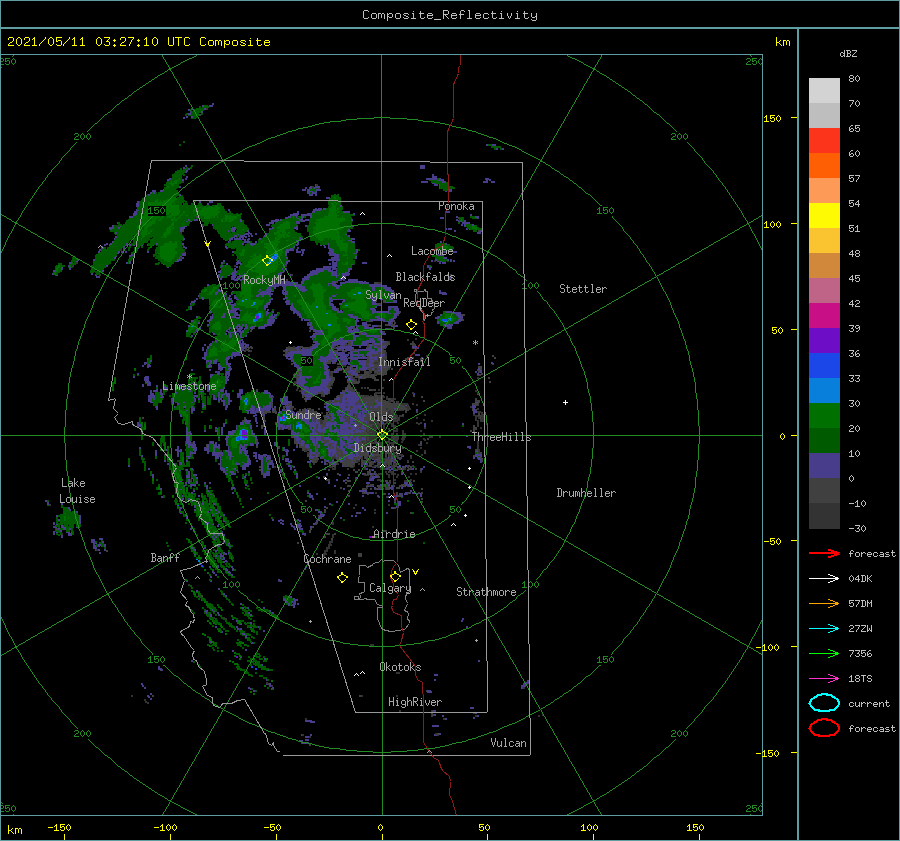Screen dimensions: 900x841
Task: Click the Vulcan label
Action: click(x=508, y=743)
